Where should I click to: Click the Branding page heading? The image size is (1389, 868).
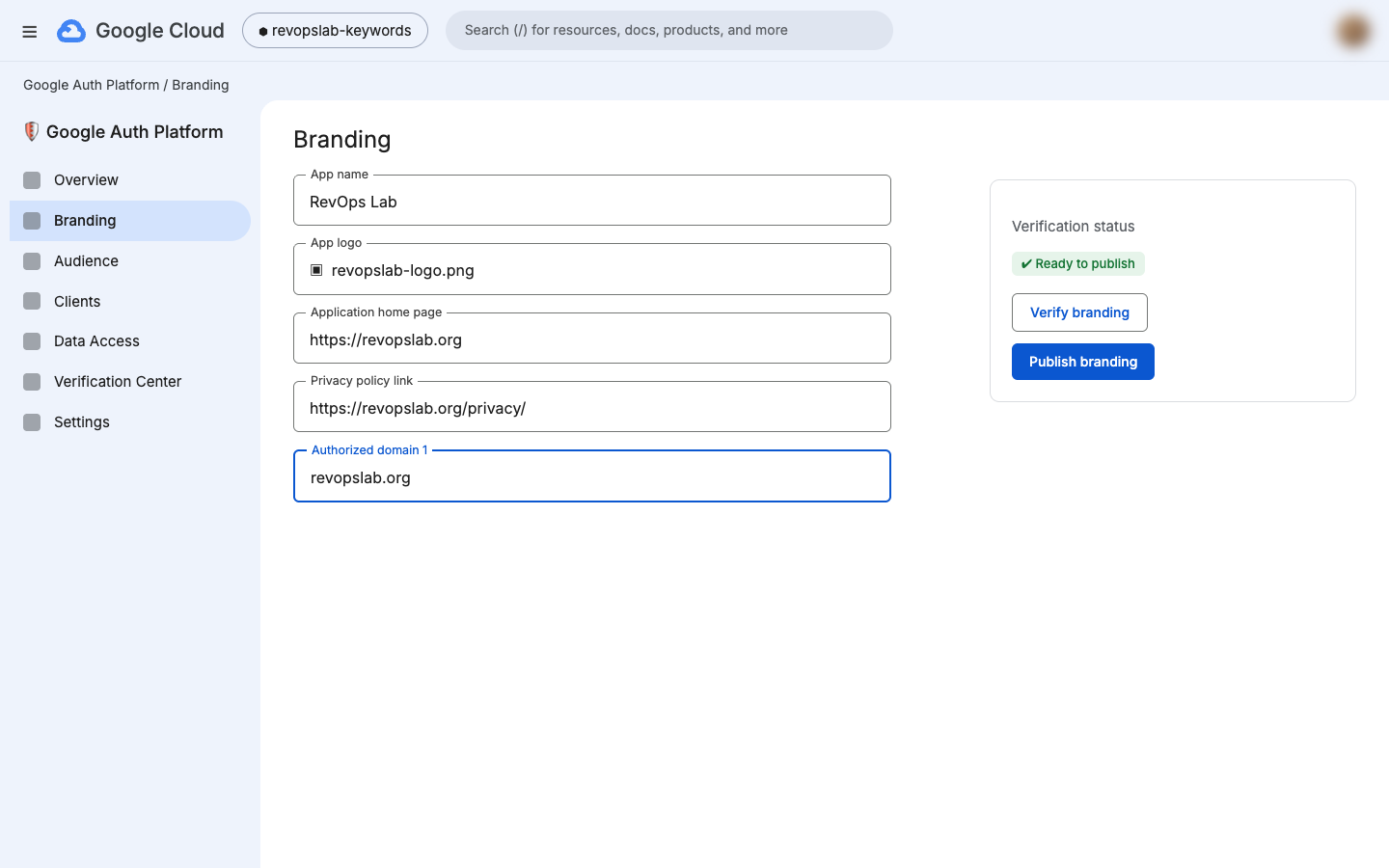click(342, 140)
